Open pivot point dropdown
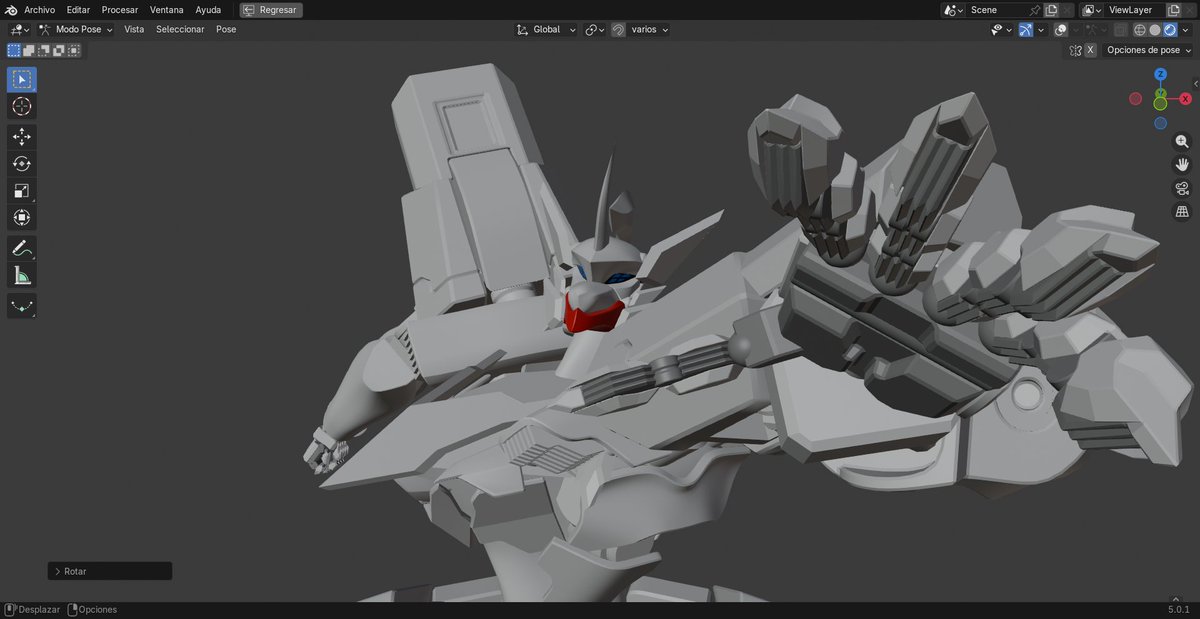The height and width of the screenshot is (619, 1200). (x=594, y=29)
